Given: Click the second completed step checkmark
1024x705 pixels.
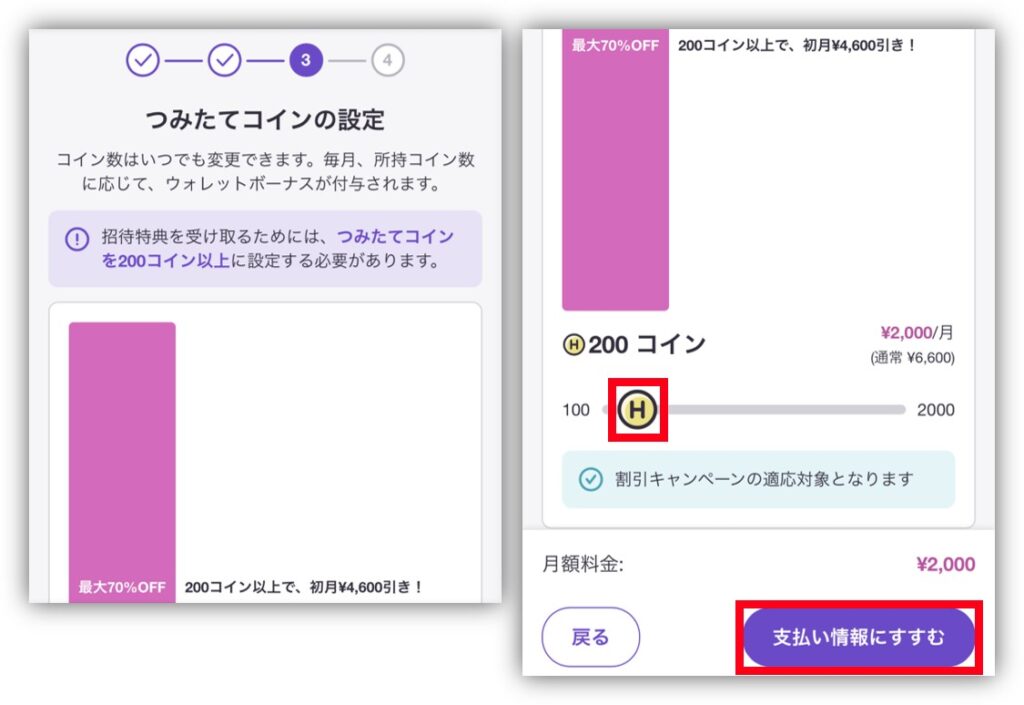Looking at the screenshot, I should click(225, 61).
